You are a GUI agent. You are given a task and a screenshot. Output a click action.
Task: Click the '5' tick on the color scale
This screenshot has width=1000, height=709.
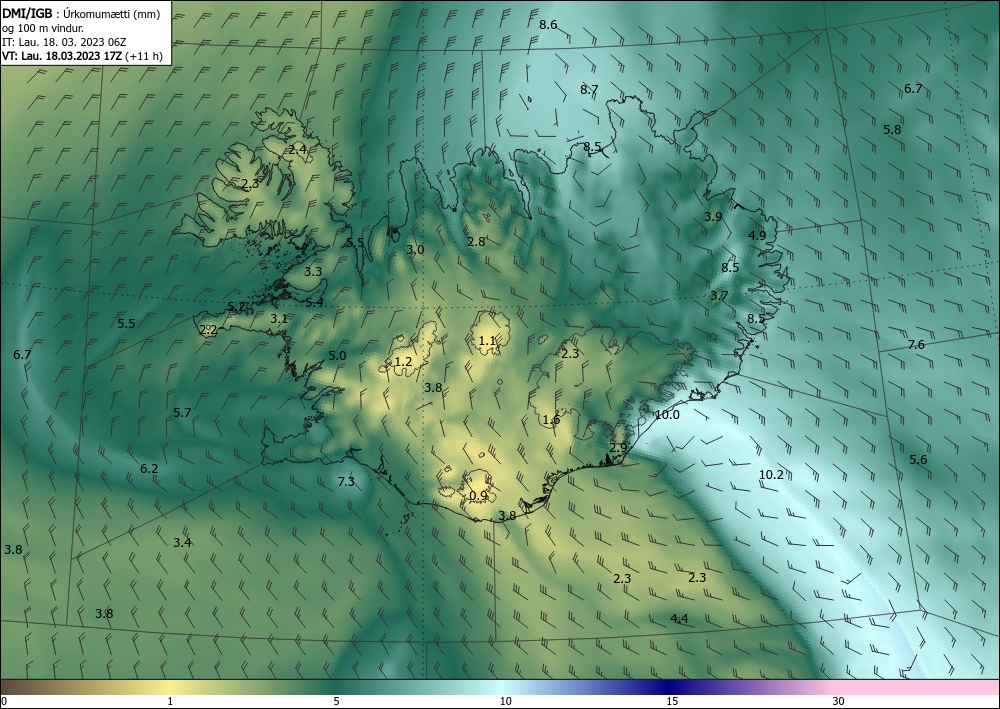pyautogui.click(x=336, y=702)
